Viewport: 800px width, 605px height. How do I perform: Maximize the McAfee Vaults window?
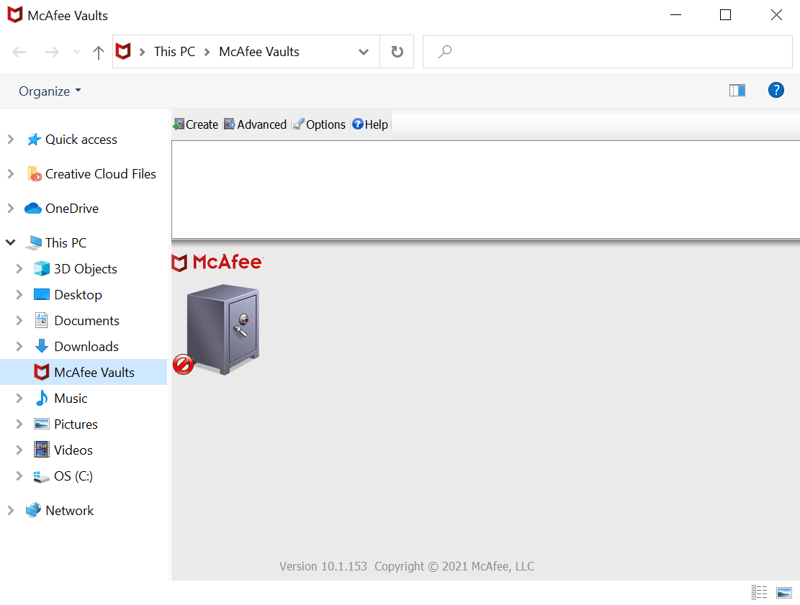[x=725, y=15]
